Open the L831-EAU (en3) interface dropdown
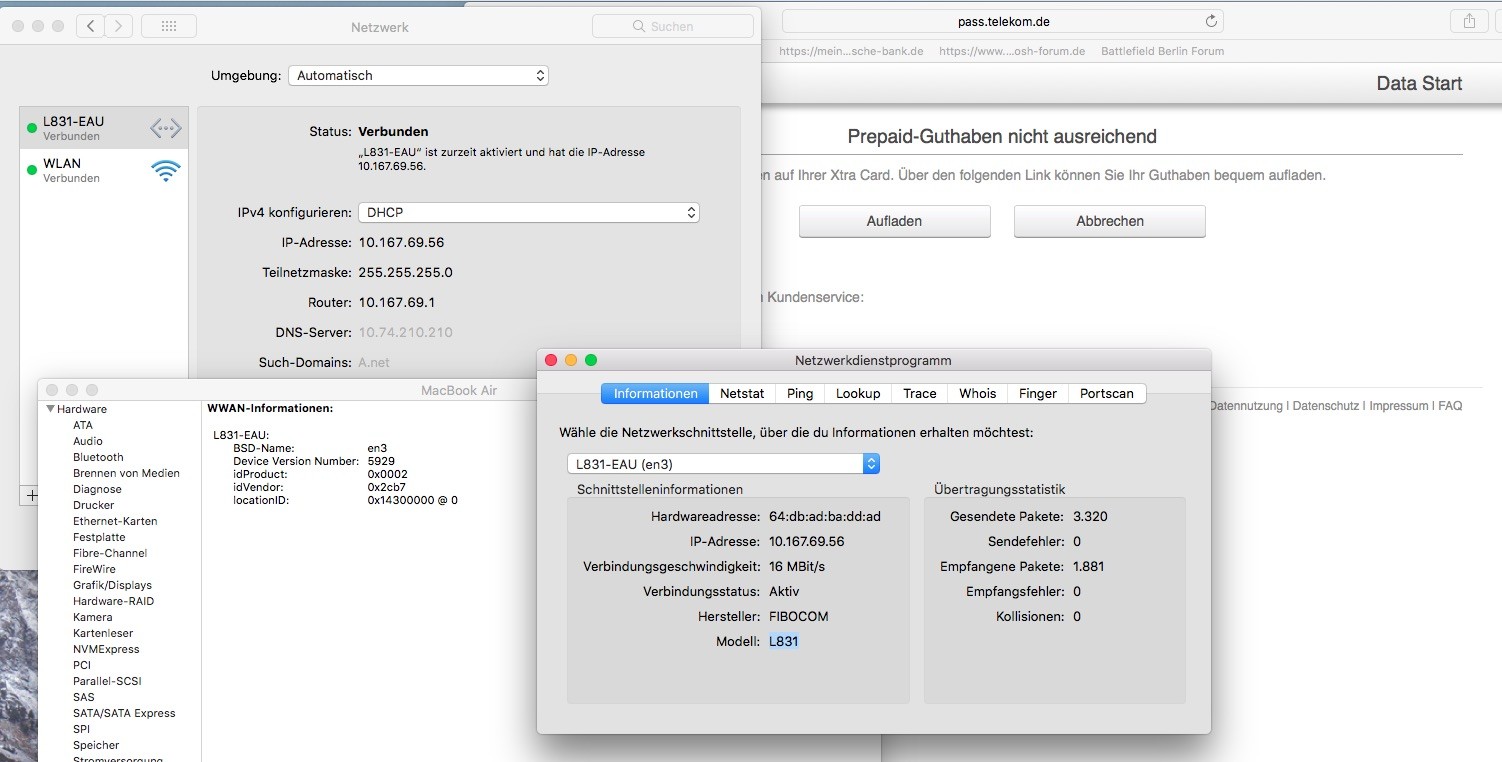1502x762 pixels. pos(723,464)
